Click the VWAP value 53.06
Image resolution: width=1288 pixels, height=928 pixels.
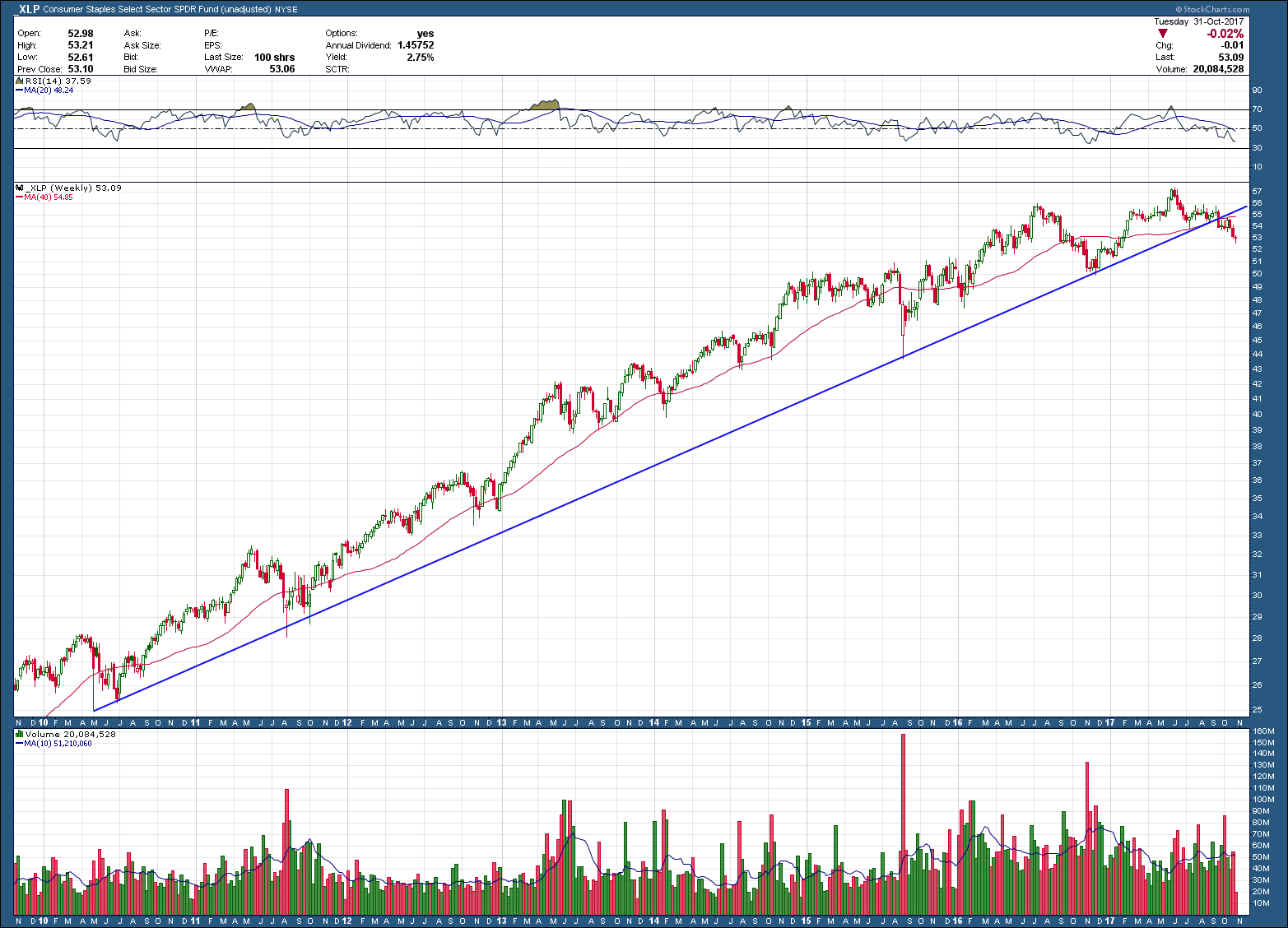[282, 70]
